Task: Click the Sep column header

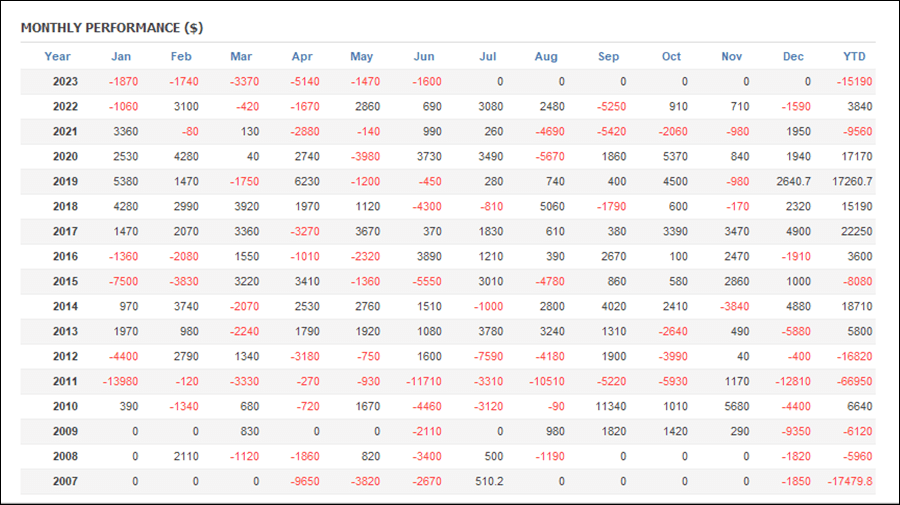Action: pos(608,56)
